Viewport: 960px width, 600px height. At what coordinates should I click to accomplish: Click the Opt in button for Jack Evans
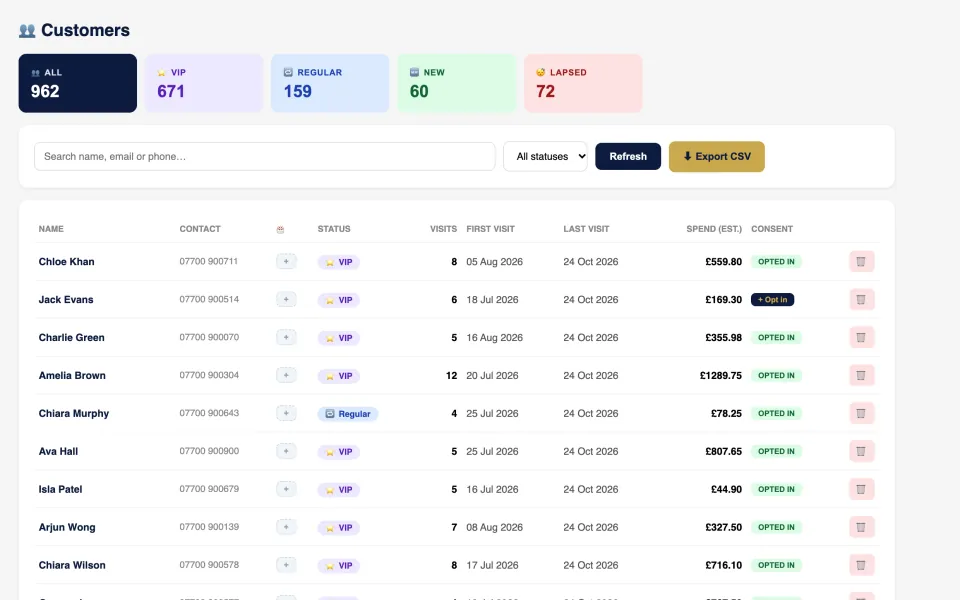click(773, 299)
